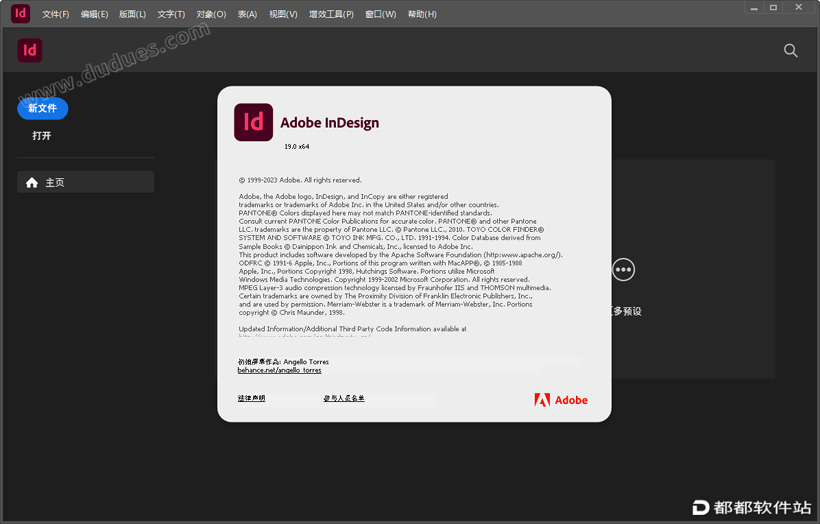Screen dimensions: 820x524
Task: Click the © 1999-2023 Adobe copyright line
Action: pyautogui.click(x=300, y=180)
